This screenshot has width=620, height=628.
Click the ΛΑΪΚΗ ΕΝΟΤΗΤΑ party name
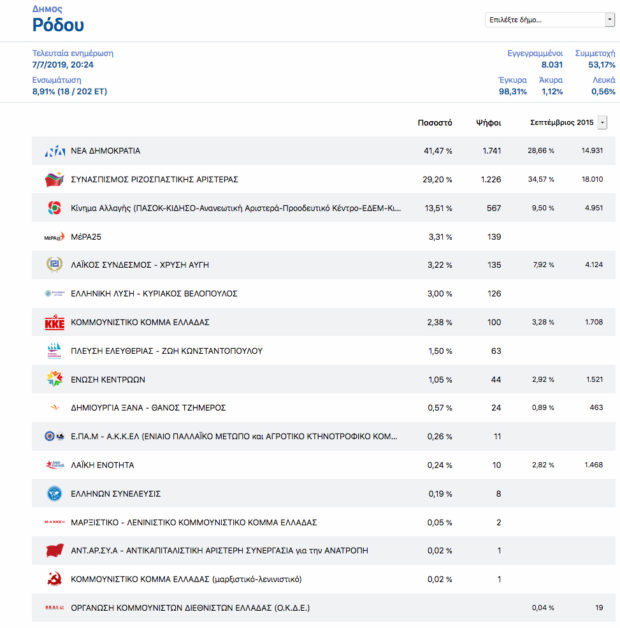(x=102, y=465)
